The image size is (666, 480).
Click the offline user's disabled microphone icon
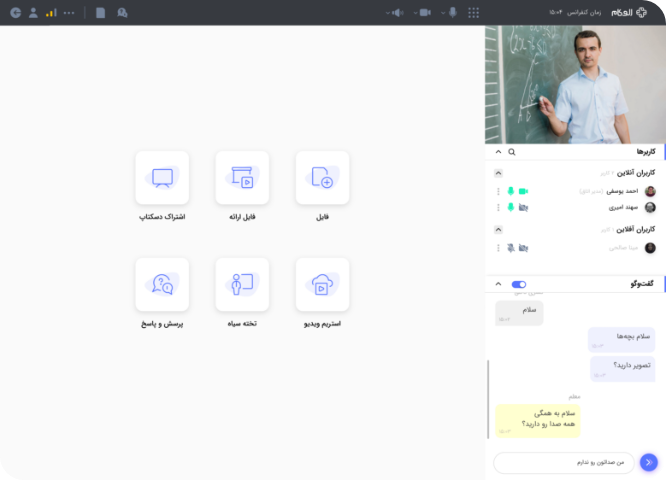tap(511, 248)
